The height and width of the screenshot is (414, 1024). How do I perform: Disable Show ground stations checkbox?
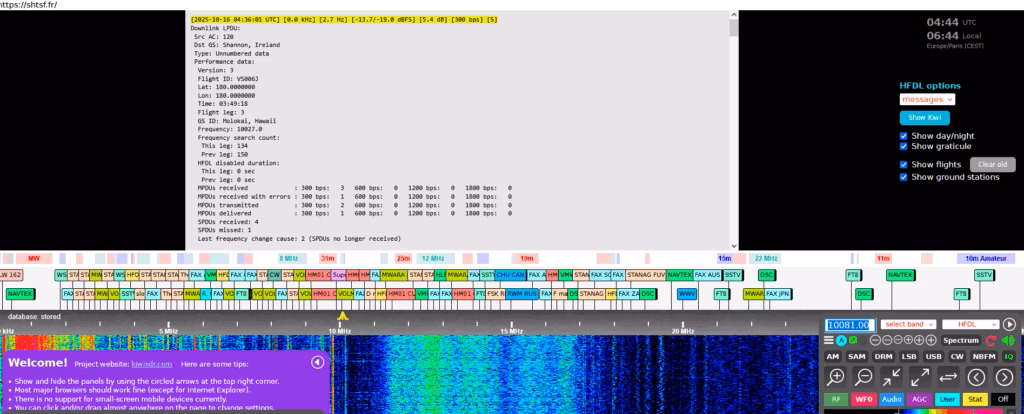(904, 177)
